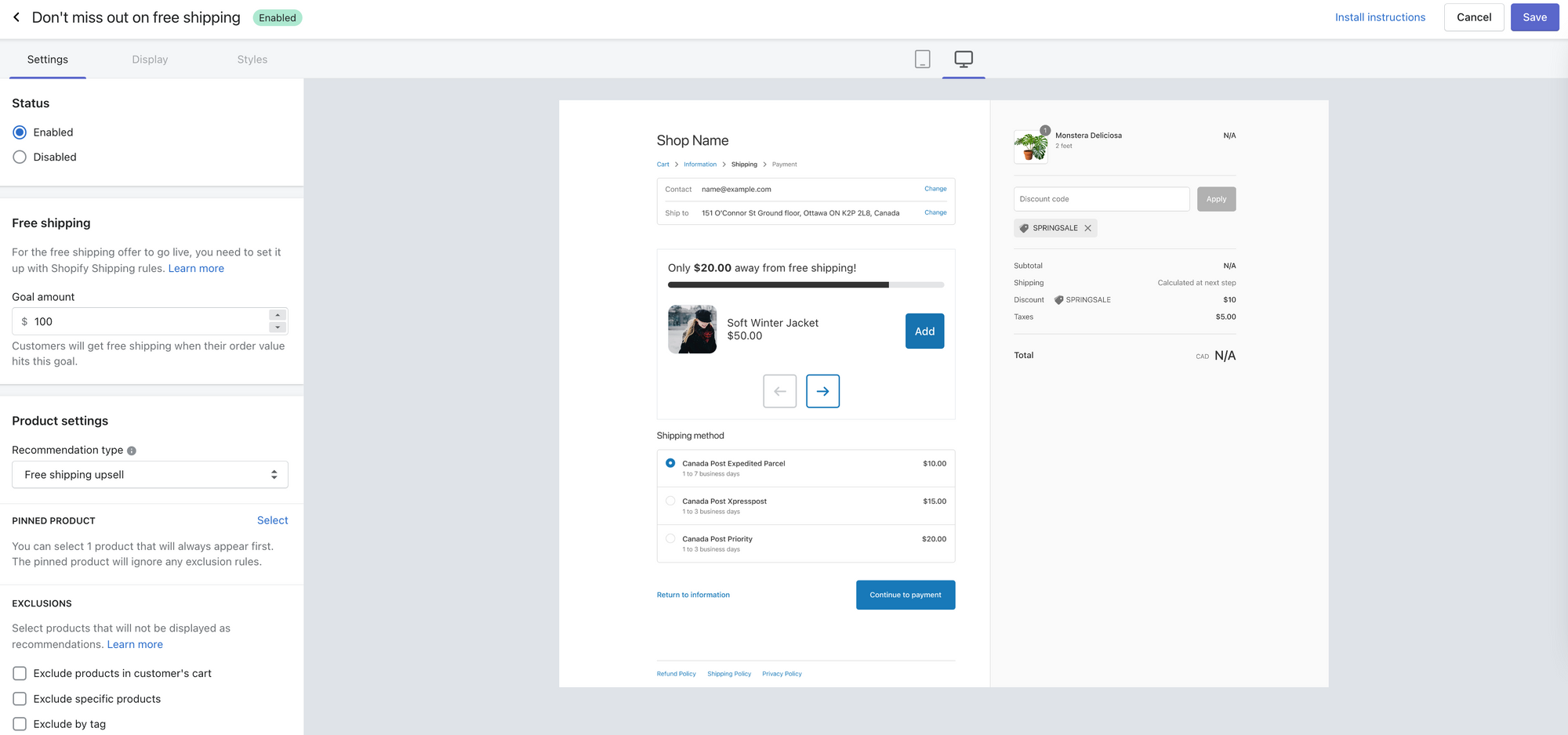The image size is (1568, 735).
Task: Switch to mobile preview mode
Action: (922, 59)
